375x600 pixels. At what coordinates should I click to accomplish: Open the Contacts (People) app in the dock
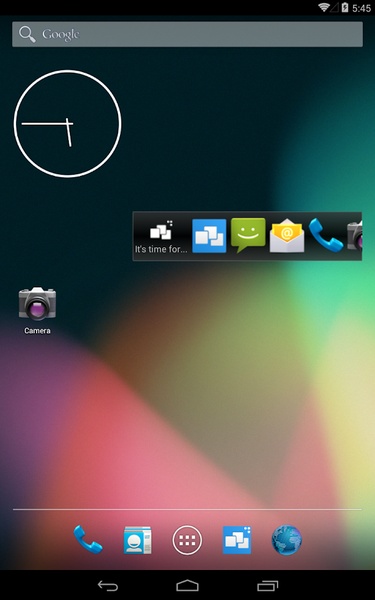tap(137, 540)
